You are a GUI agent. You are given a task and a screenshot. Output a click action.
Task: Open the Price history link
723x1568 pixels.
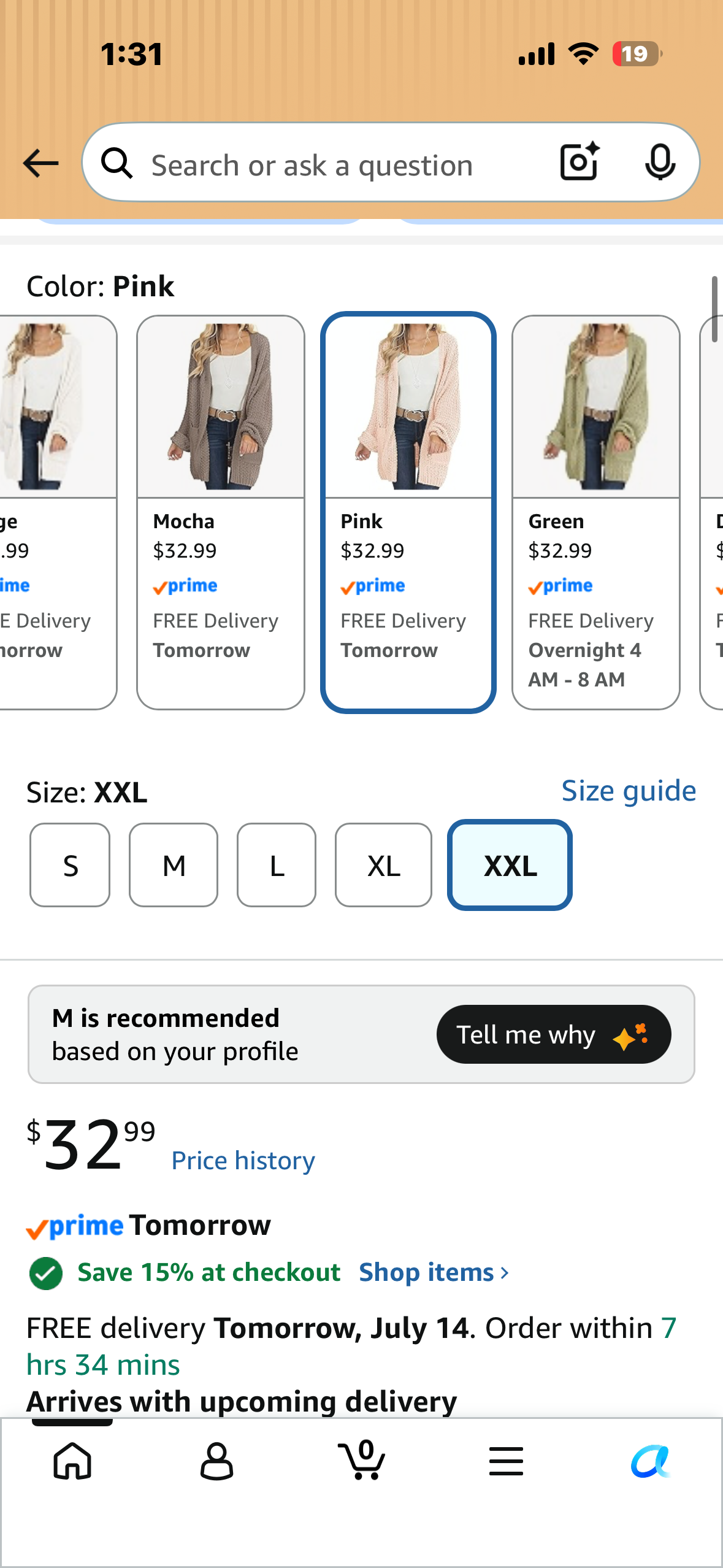point(243,1161)
